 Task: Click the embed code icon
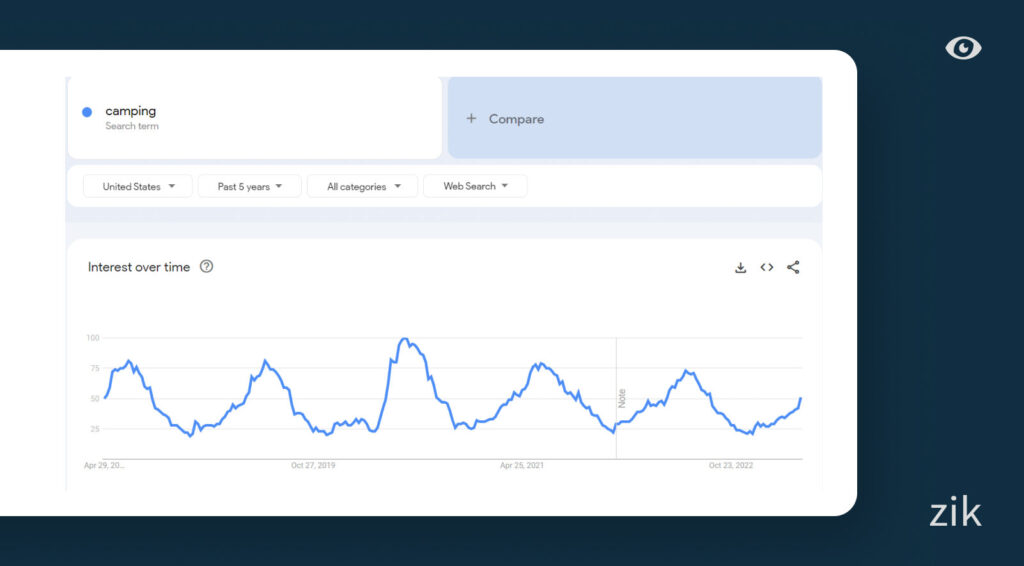click(767, 267)
